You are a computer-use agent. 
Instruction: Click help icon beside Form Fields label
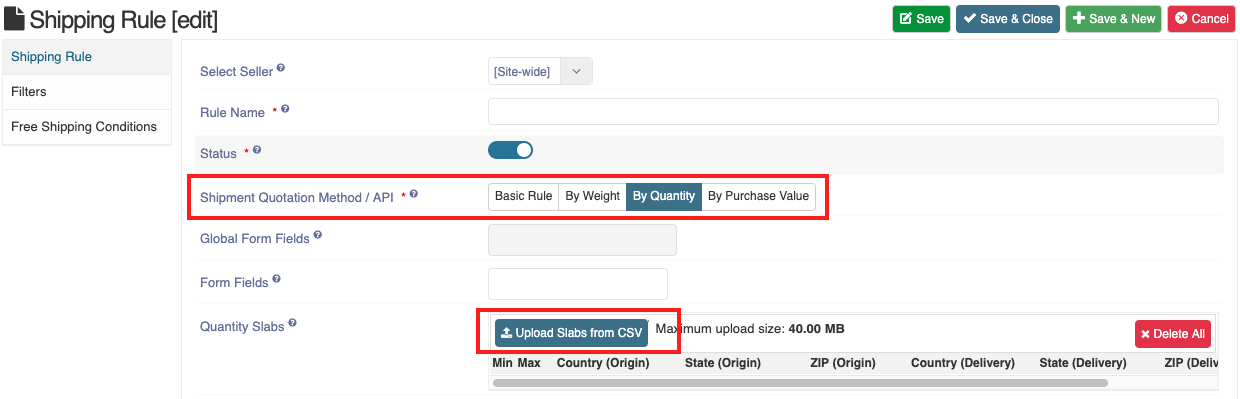(x=277, y=280)
